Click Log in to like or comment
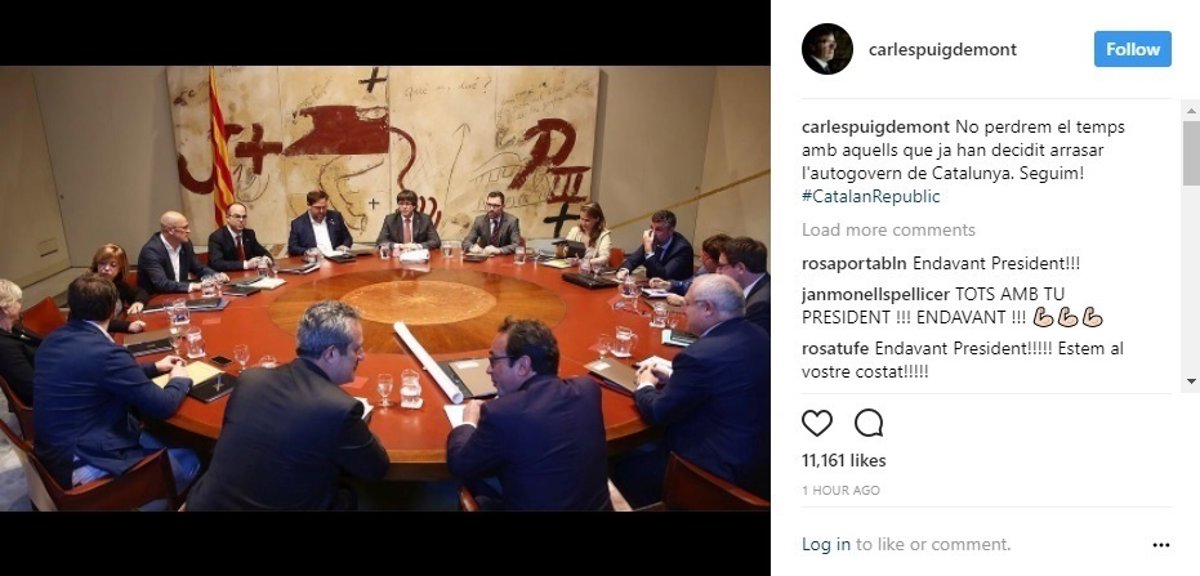Image resolution: width=1200 pixels, height=576 pixels. pyautogui.click(x=826, y=545)
